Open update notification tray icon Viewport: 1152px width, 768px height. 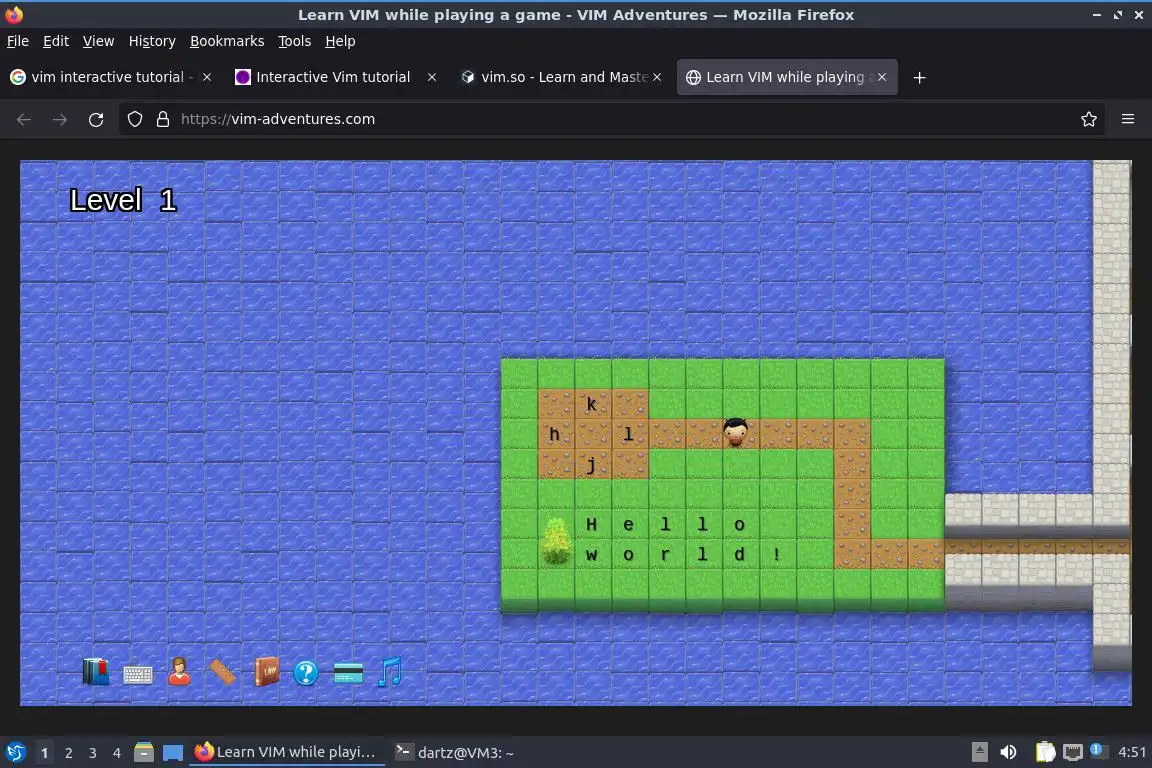point(1096,750)
